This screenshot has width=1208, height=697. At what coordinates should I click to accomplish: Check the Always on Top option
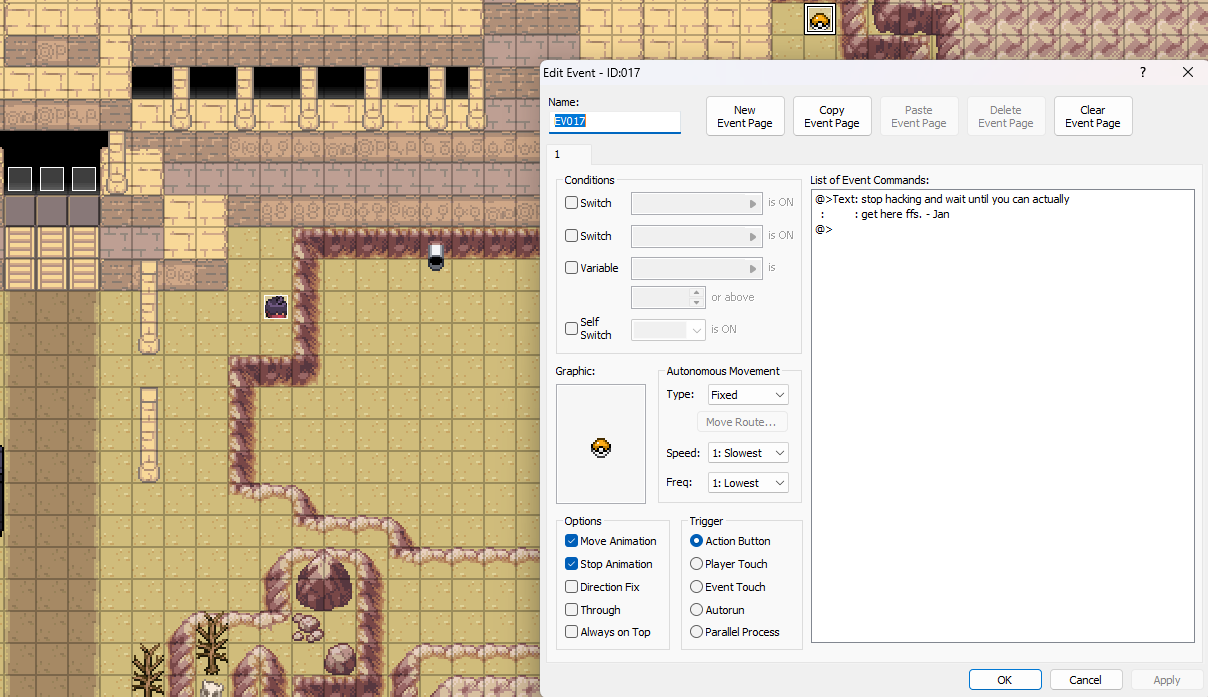point(572,632)
